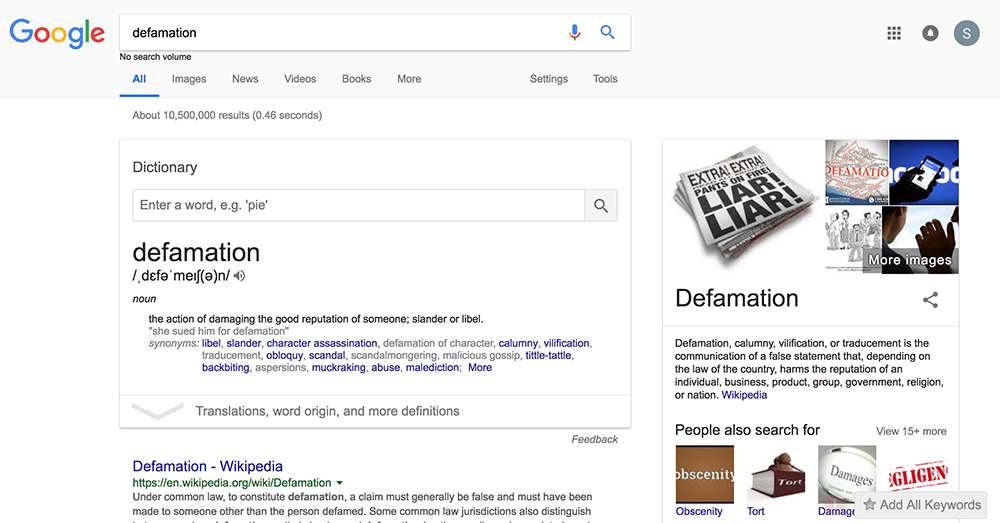Open the 'backbiting' synonym link
The image size is (1000, 523).
coord(225,367)
